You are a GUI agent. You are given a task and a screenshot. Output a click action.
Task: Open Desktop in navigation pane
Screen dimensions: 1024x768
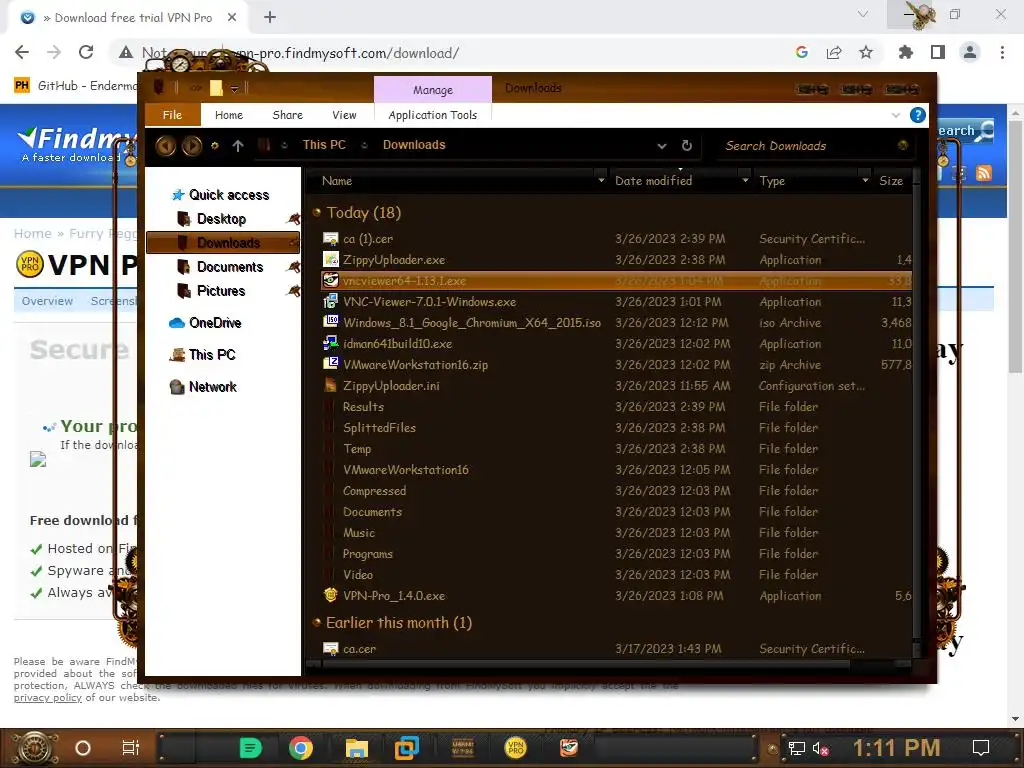pos(221,219)
